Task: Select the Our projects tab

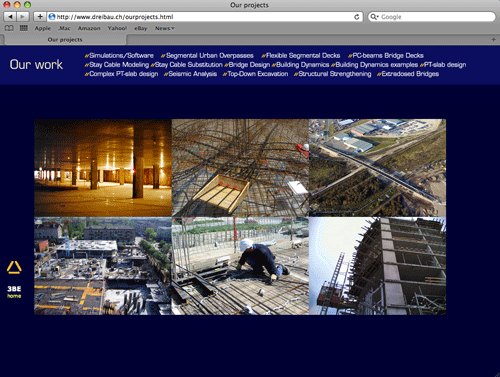Action: click(65, 40)
